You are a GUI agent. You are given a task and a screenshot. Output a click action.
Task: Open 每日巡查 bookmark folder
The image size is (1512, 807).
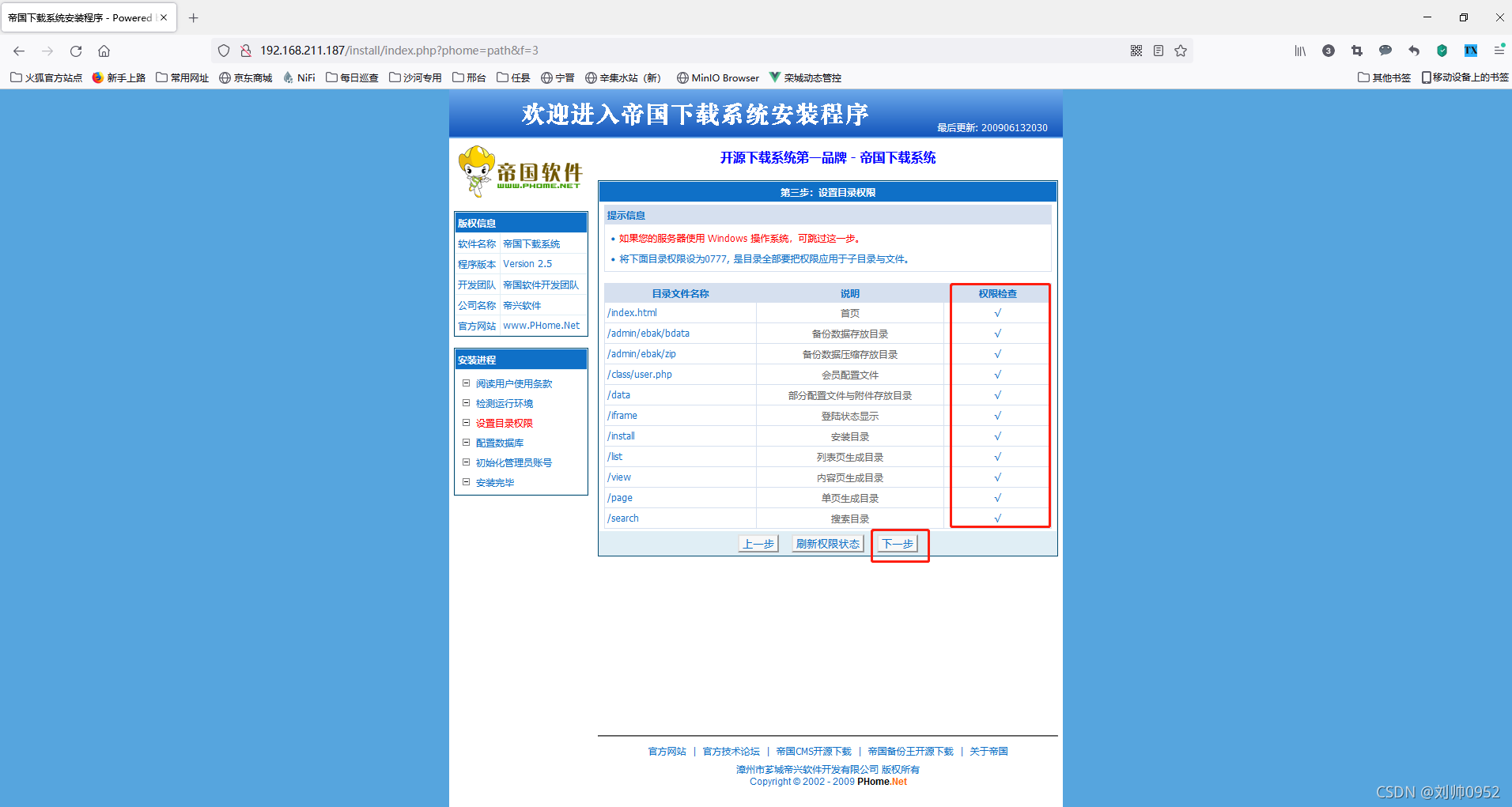(x=352, y=77)
